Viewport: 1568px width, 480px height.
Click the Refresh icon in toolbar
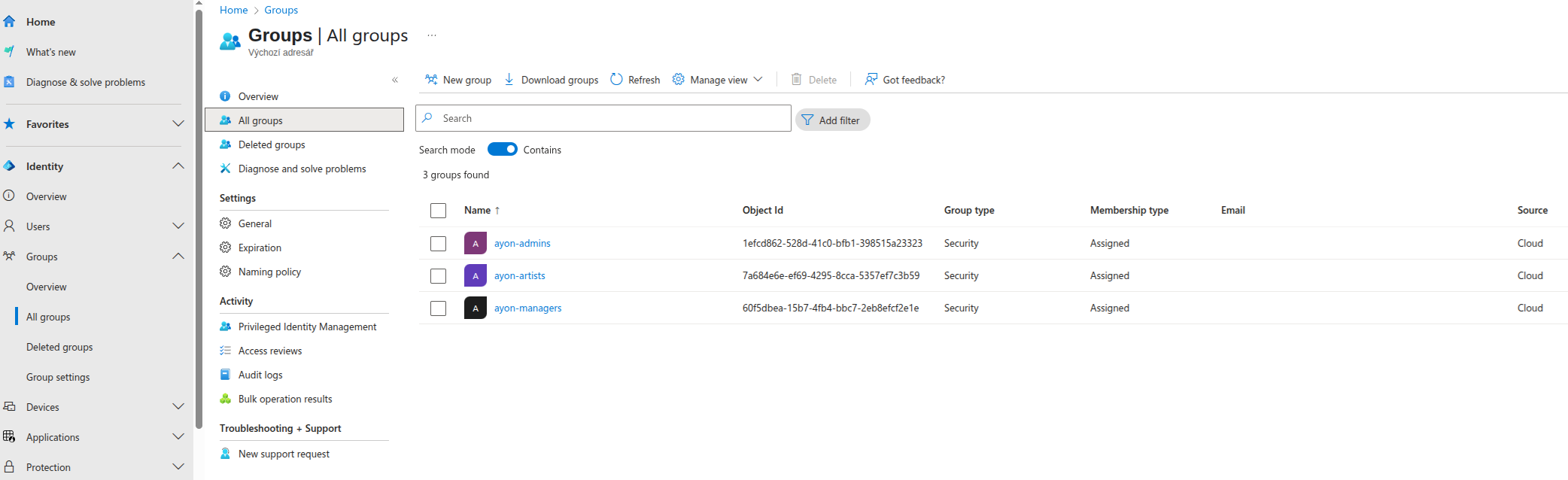coord(616,80)
